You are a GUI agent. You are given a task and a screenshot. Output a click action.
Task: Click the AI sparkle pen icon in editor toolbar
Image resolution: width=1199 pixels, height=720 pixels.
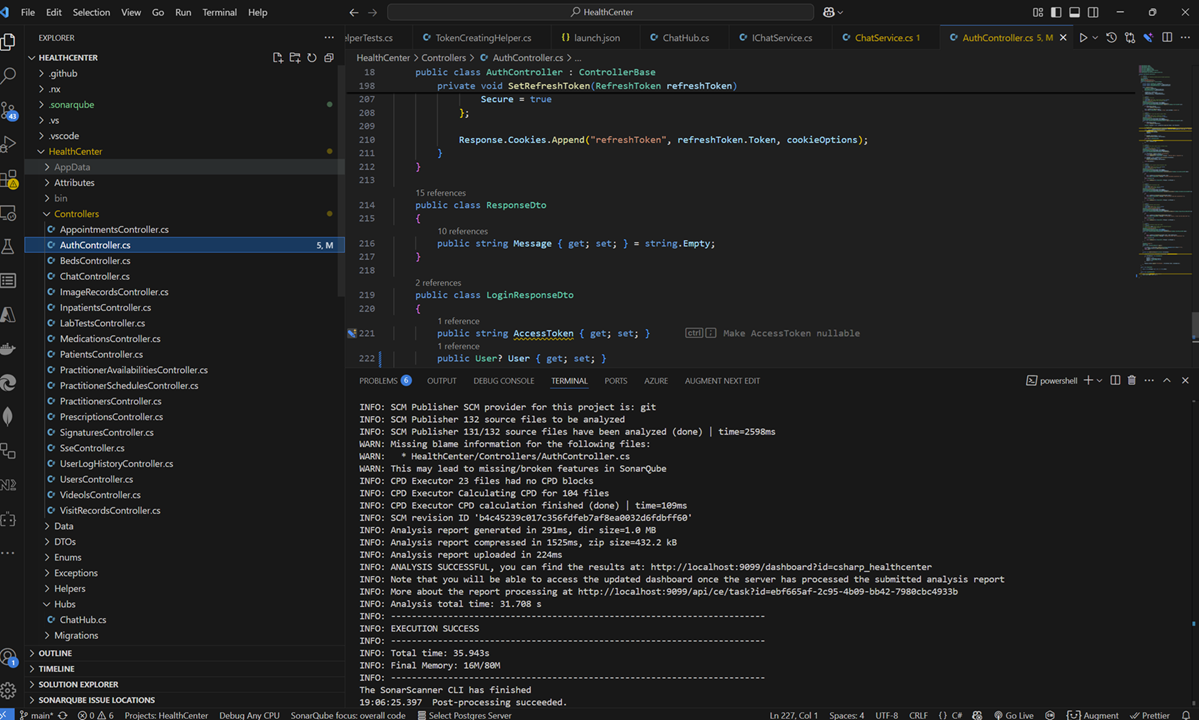click(1149, 37)
